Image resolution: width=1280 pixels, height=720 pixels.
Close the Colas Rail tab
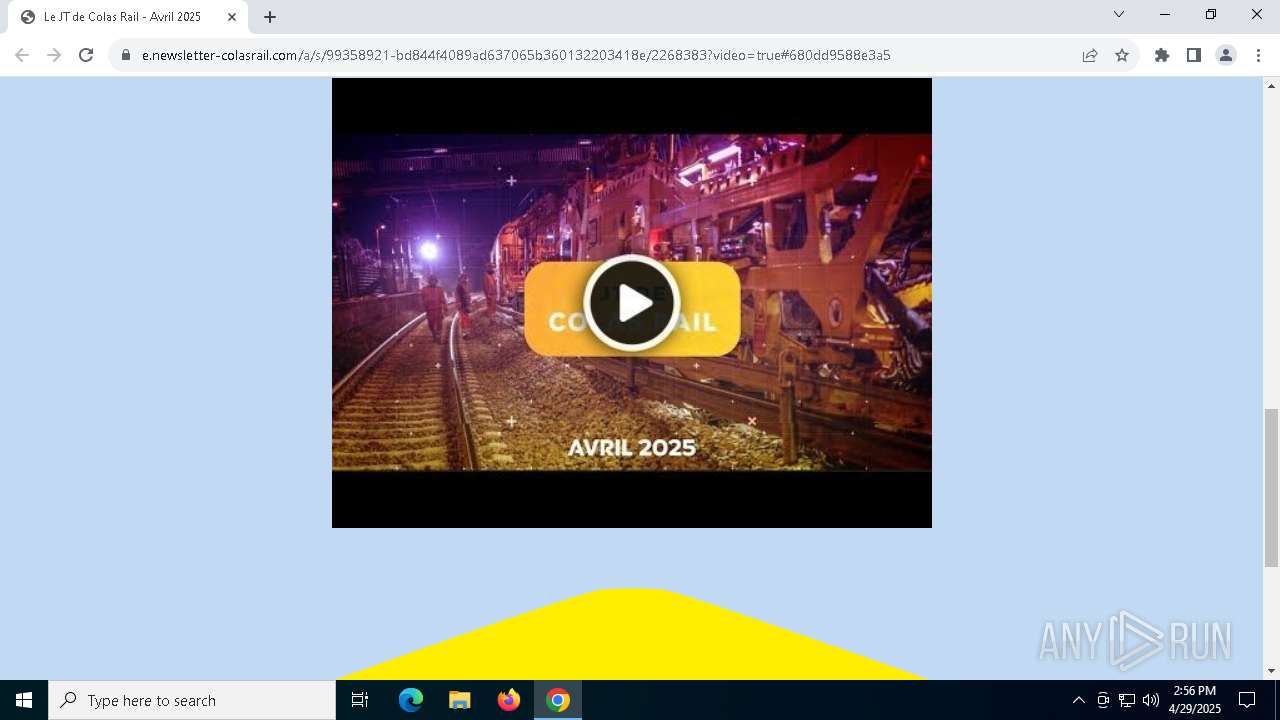coord(232,17)
